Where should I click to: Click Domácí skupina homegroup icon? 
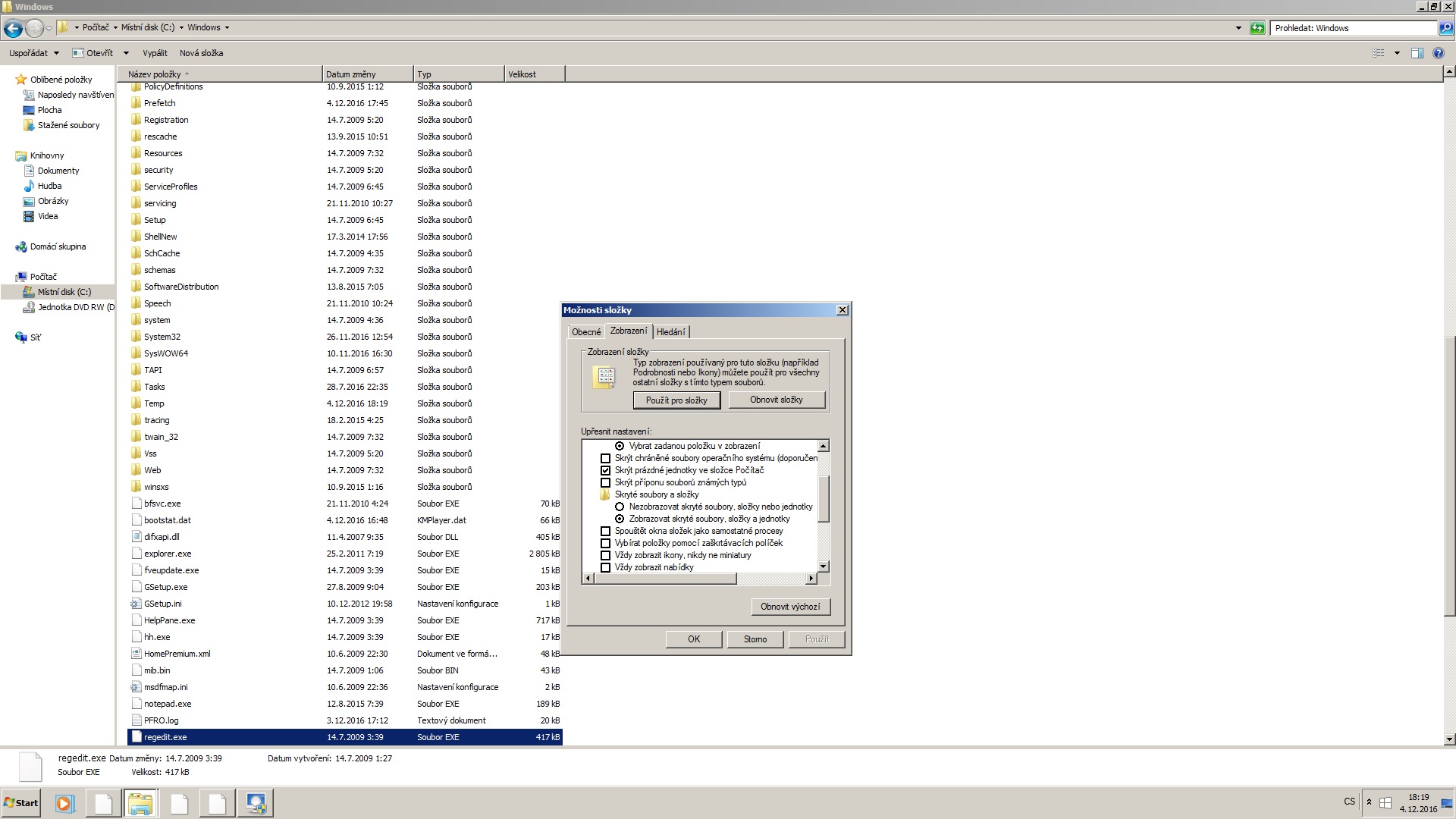click(21, 246)
